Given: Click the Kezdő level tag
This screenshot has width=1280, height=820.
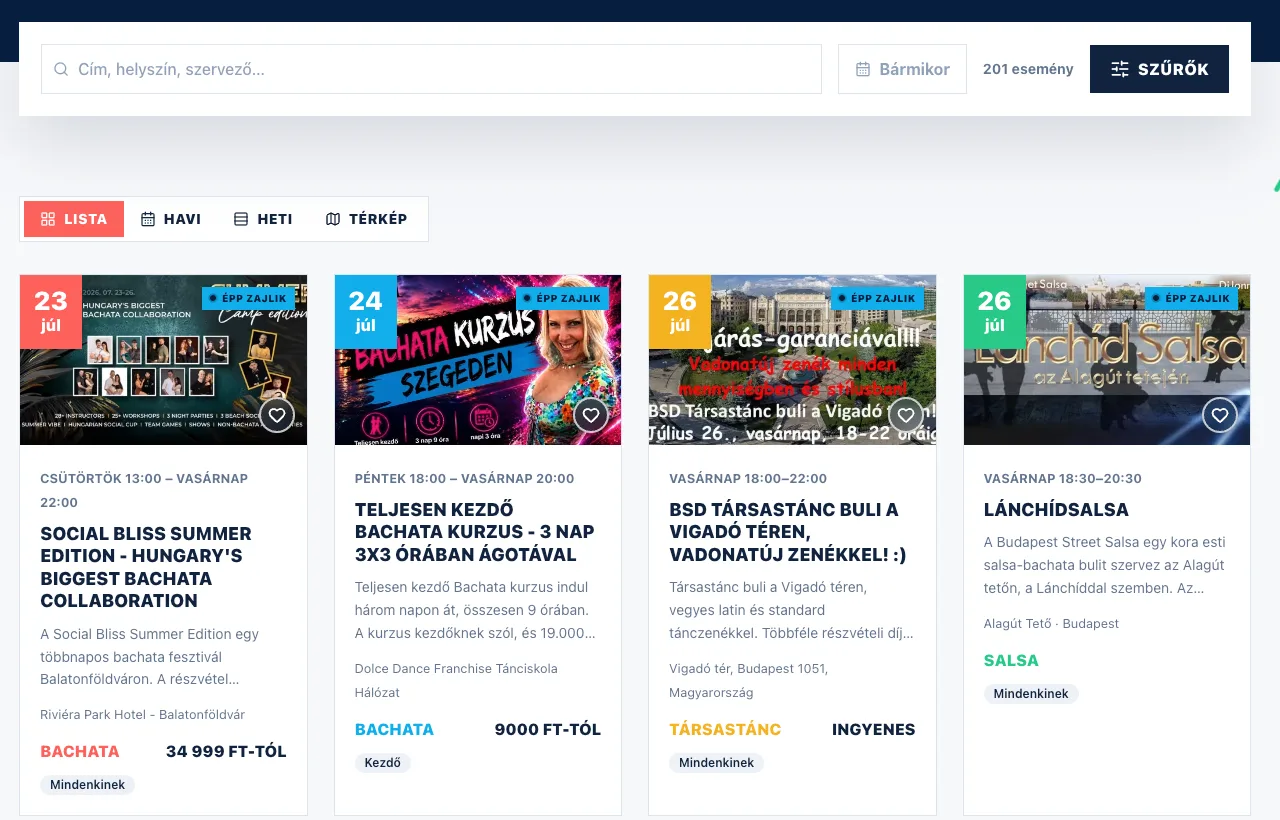Looking at the screenshot, I should click(x=383, y=763).
